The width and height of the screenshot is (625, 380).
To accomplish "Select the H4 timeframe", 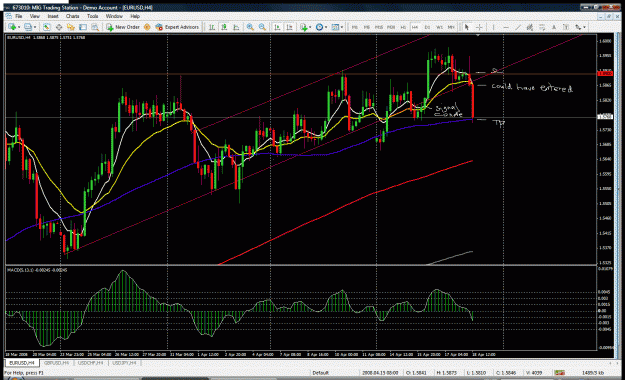I will (x=415, y=27).
